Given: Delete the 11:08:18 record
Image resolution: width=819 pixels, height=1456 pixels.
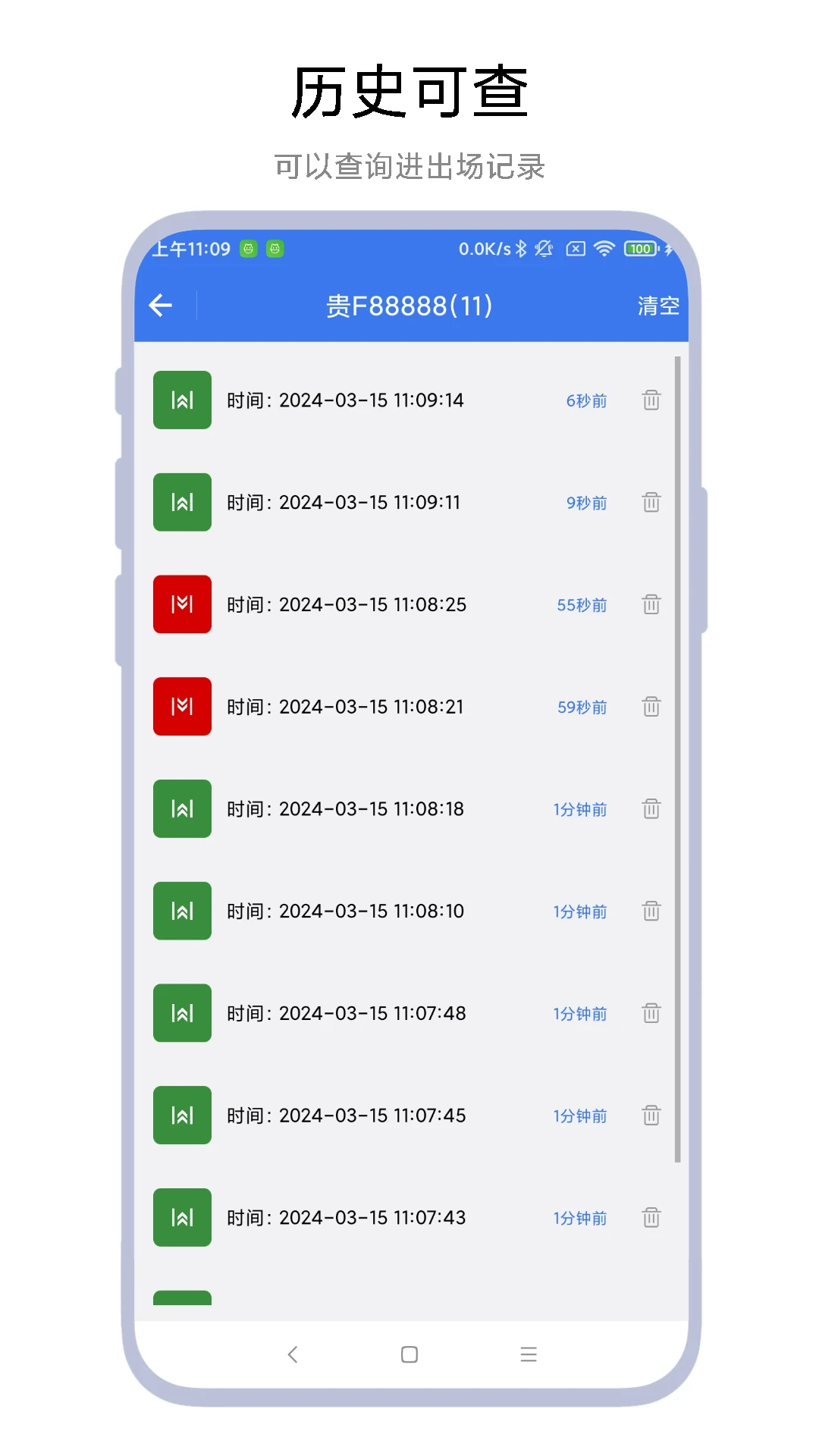Looking at the screenshot, I should (x=651, y=809).
